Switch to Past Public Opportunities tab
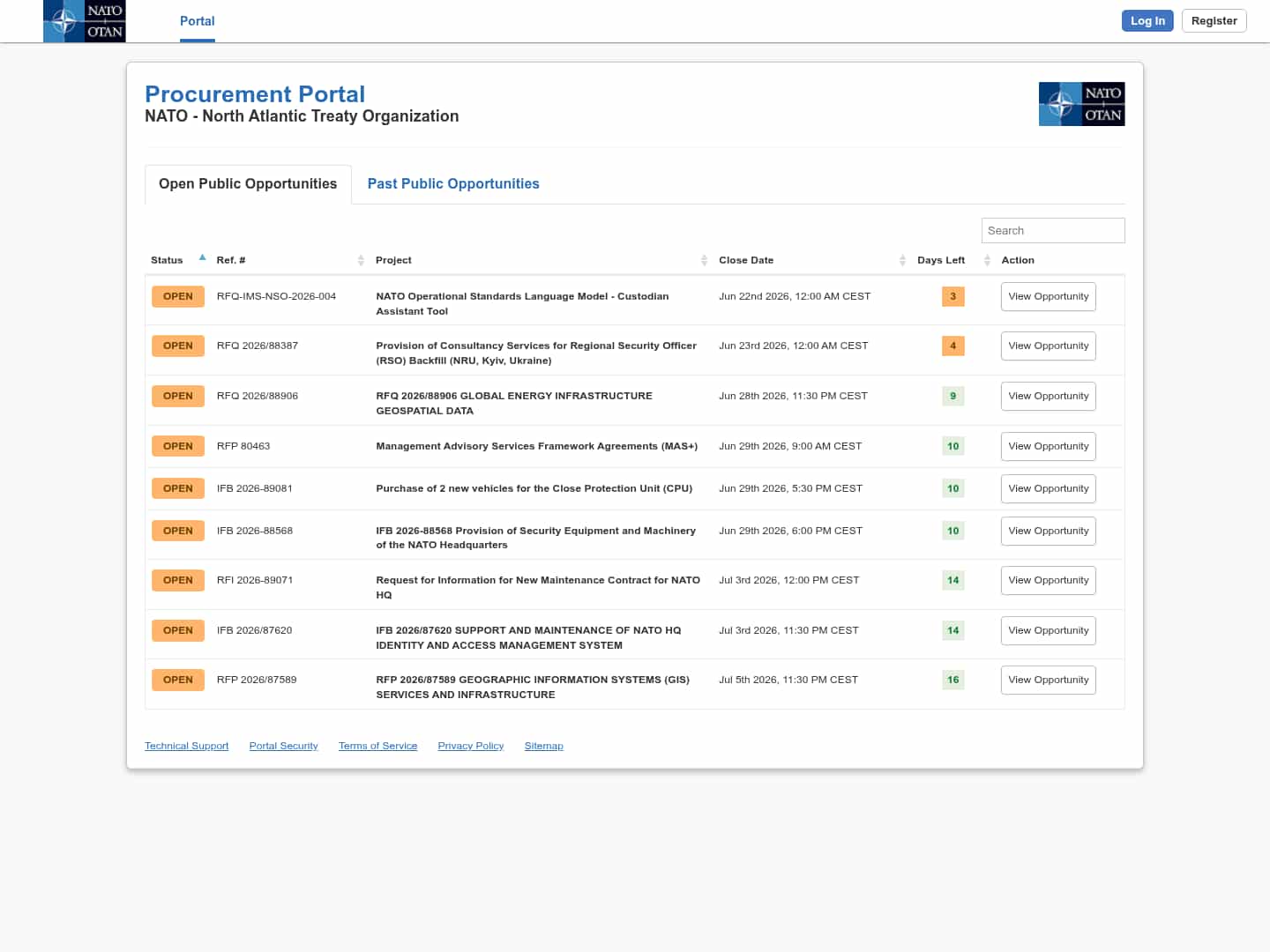The image size is (1270, 952). click(453, 183)
